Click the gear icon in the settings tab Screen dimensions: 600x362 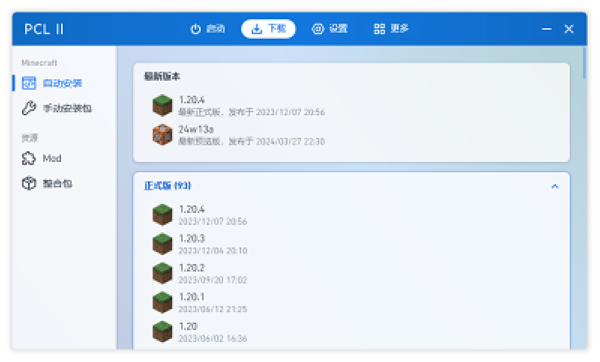click(x=318, y=29)
